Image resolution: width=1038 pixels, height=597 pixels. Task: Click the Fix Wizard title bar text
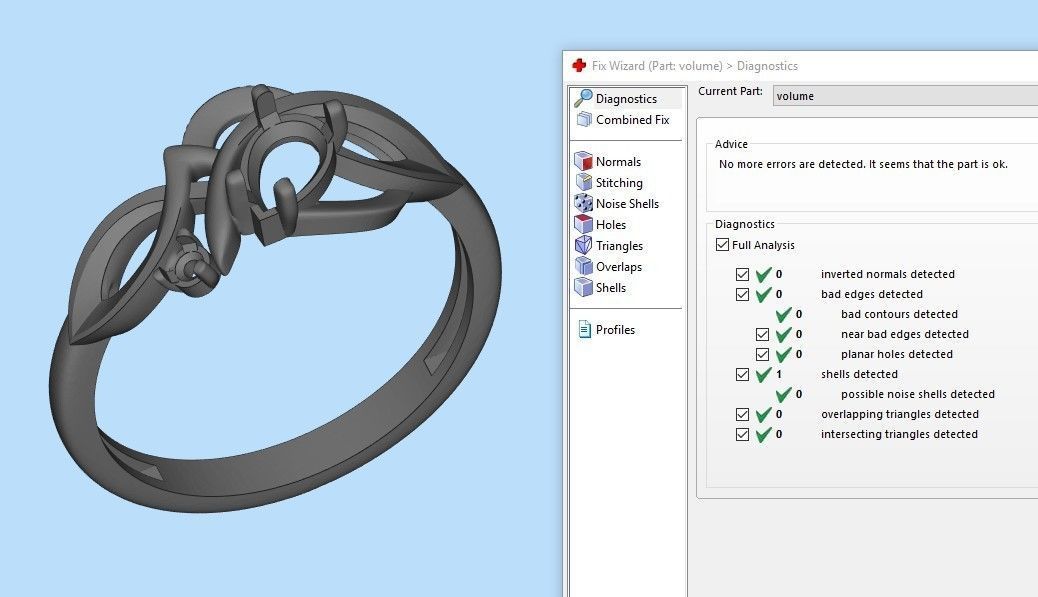tap(694, 66)
